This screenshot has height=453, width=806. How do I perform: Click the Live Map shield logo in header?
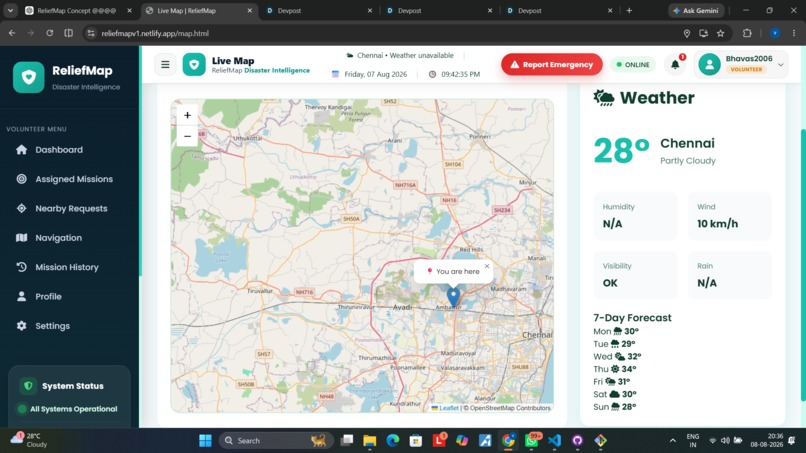click(194, 64)
